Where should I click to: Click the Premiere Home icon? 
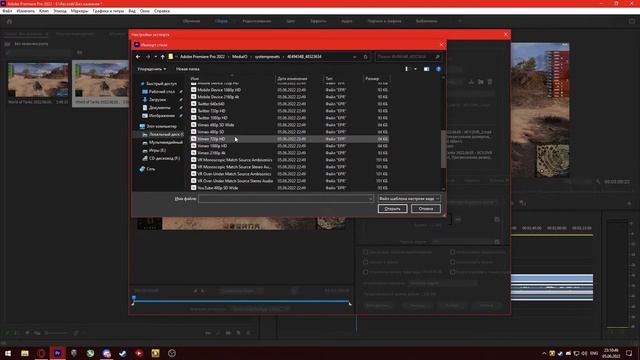(x=9, y=21)
